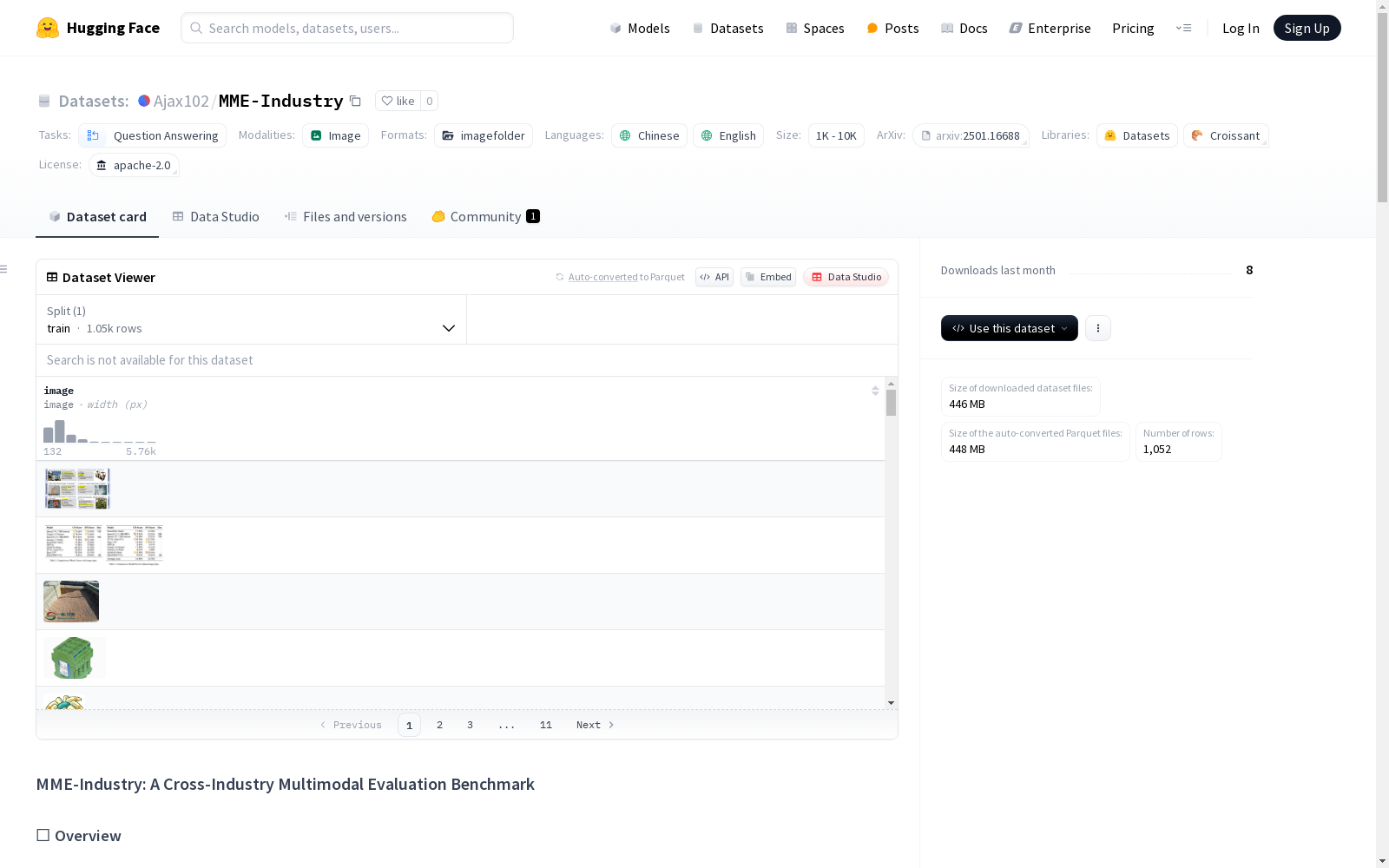Expand the train split dropdown
Screen dimensions: 1389x868
click(x=251, y=319)
